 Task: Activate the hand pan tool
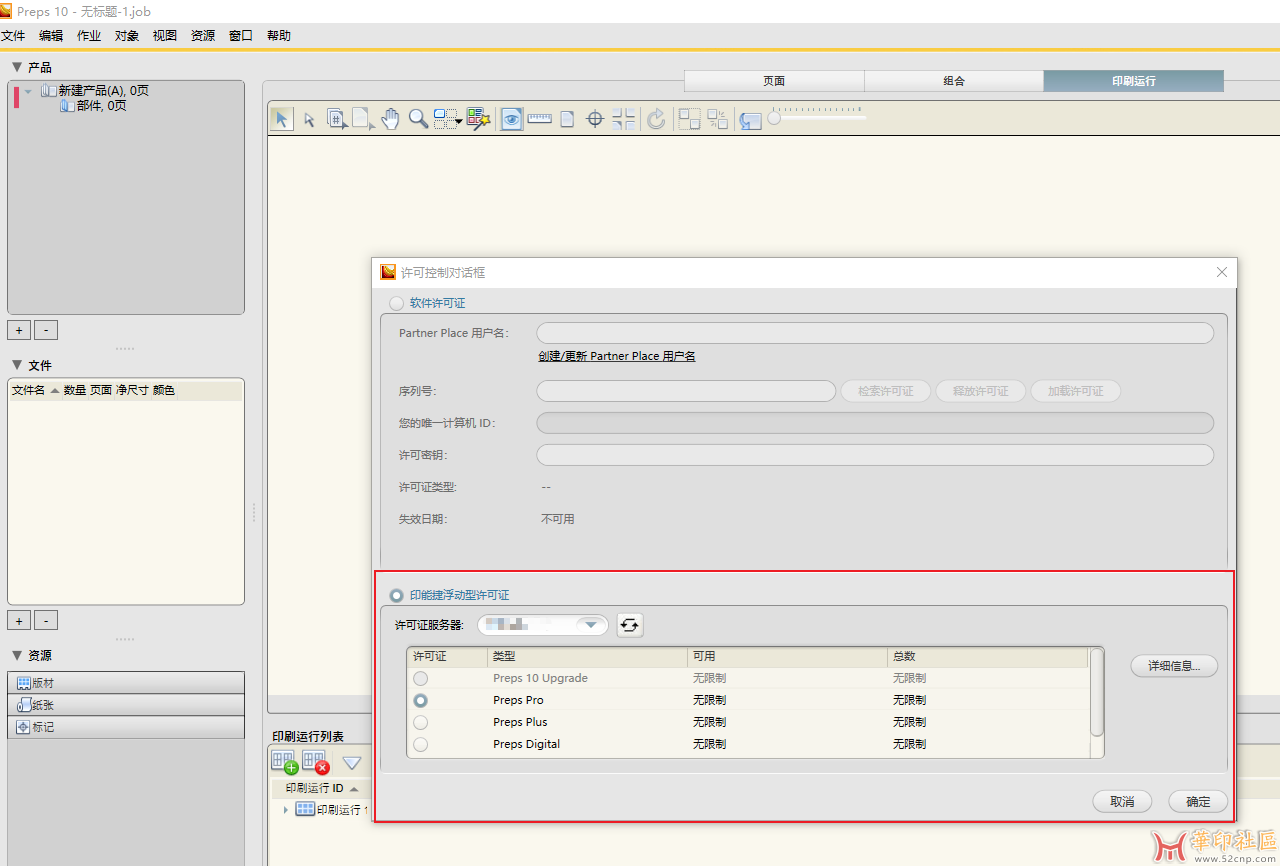(x=390, y=119)
